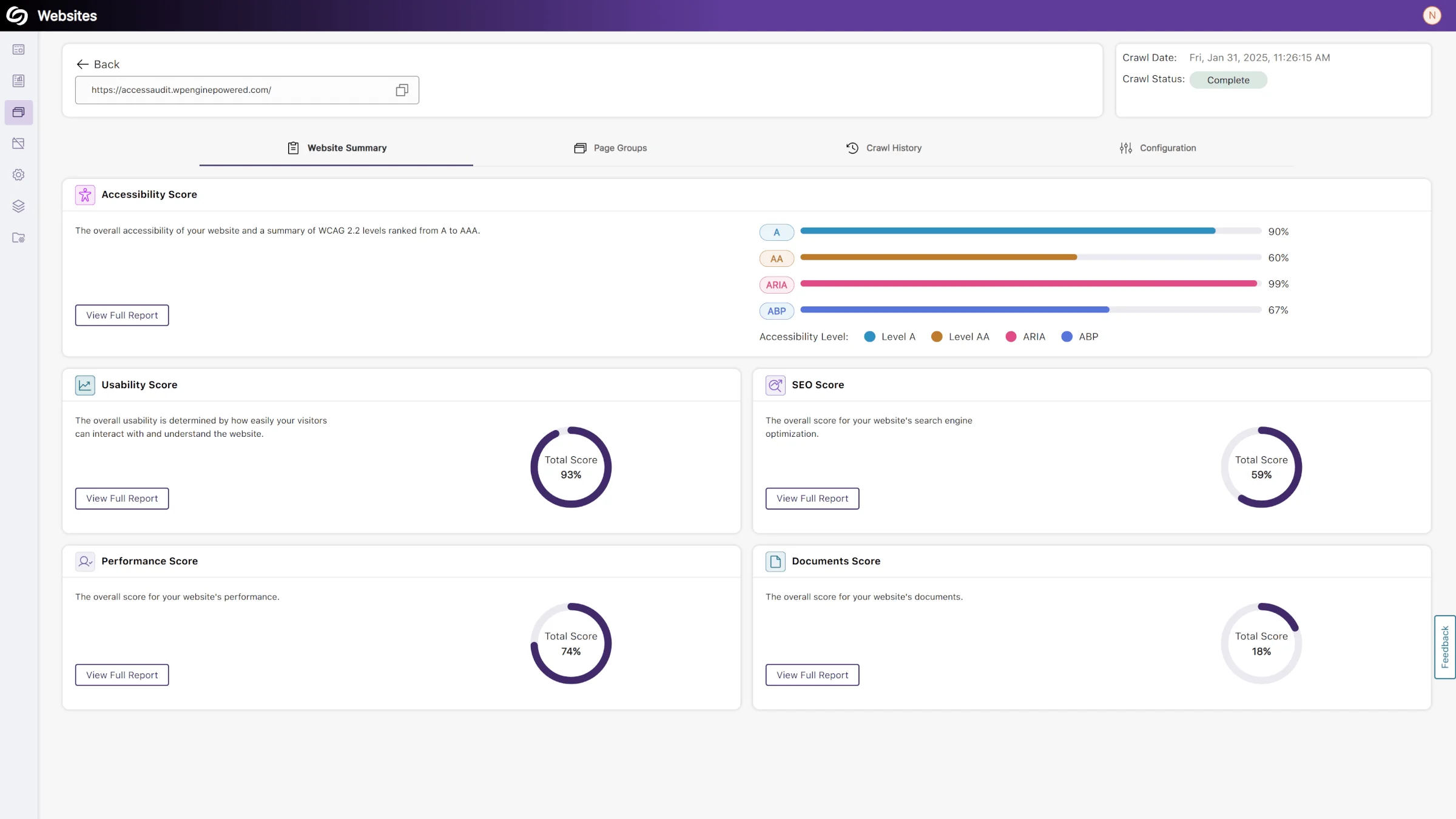
Task: Switch to the Website Summary tab
Action: pyautogui.click(x=336, y=148)
